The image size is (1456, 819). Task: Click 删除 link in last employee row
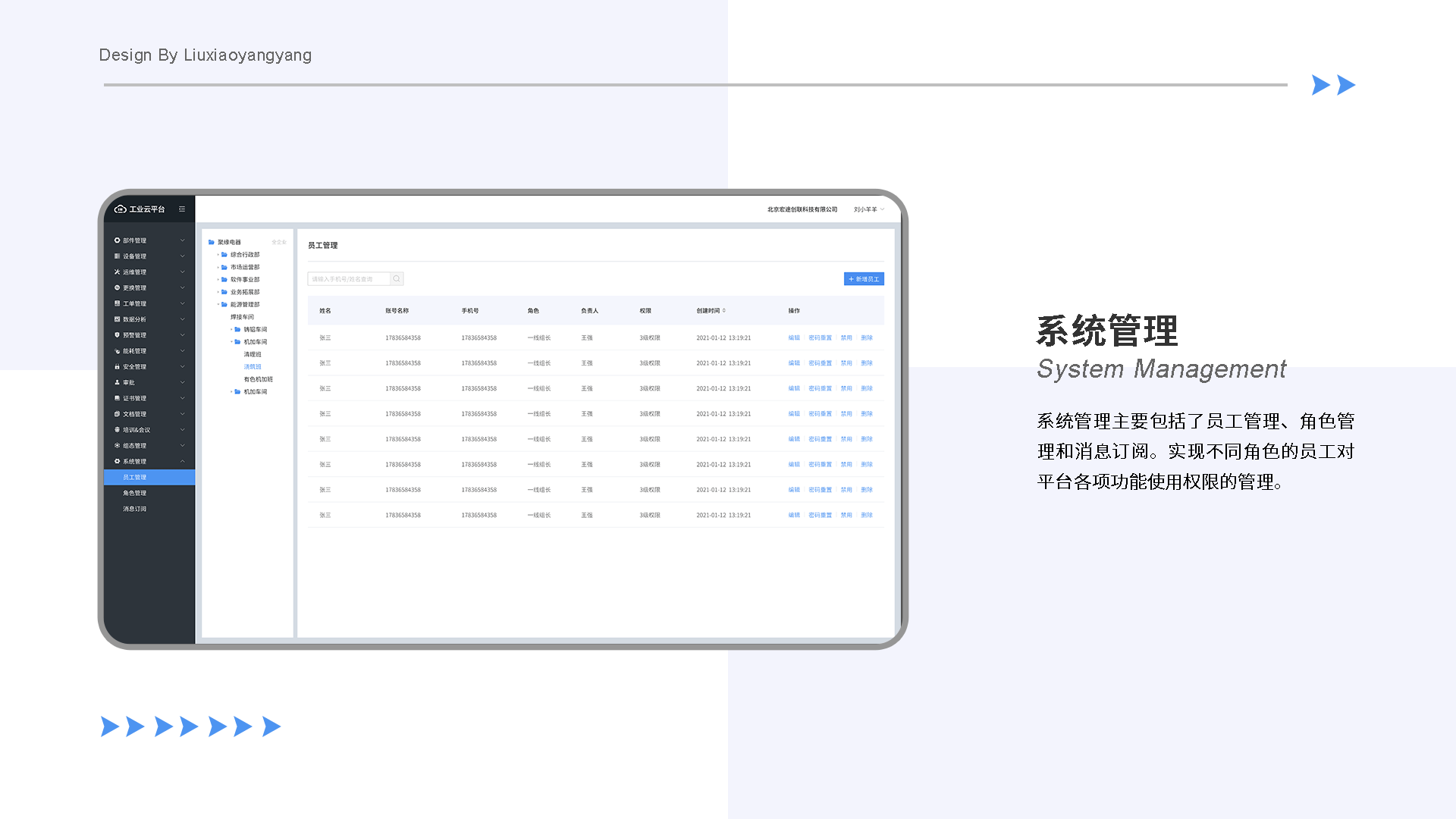[x=867, y=515]
